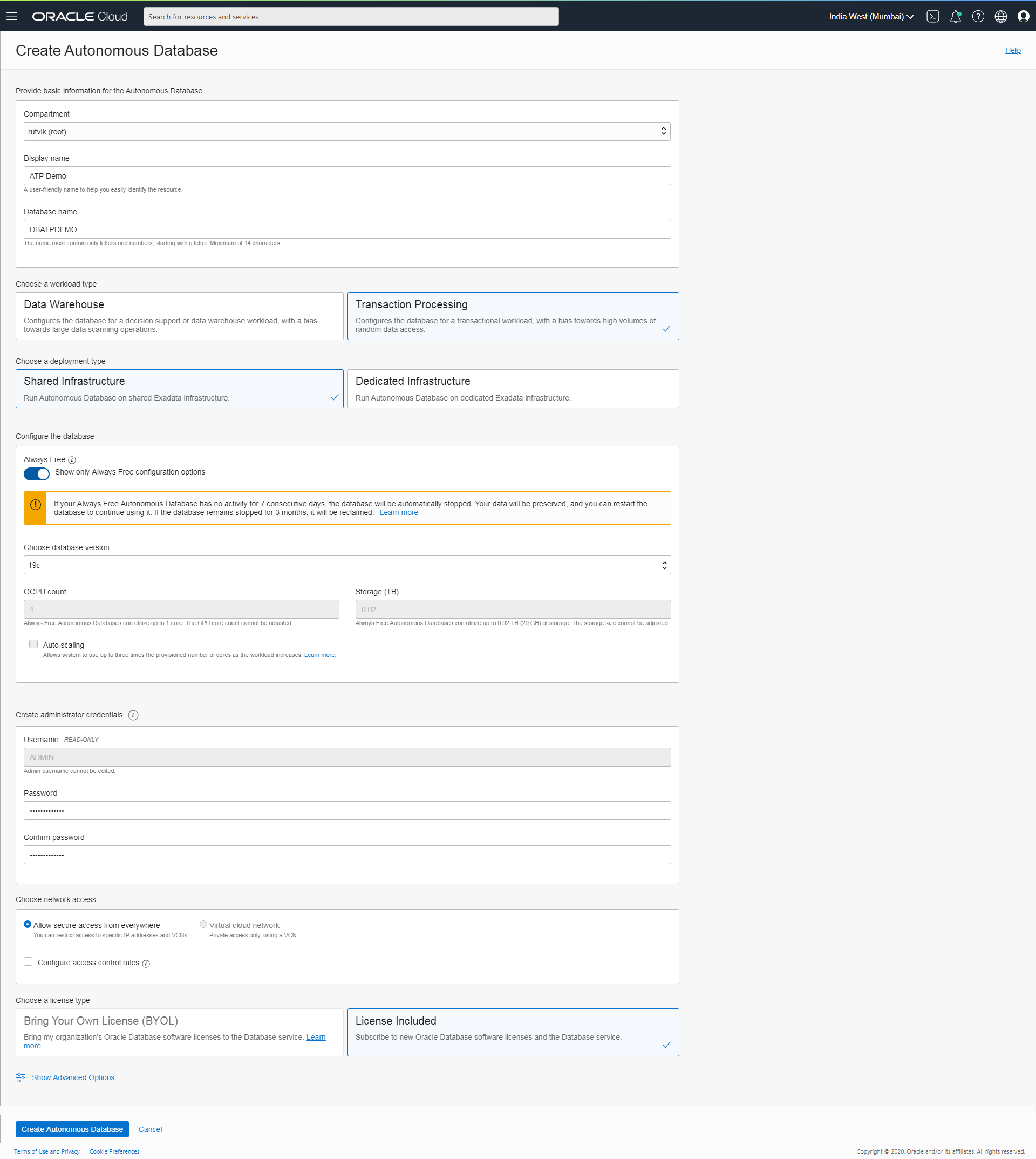This screenshot has width=1036, height=1159.
Task: Disable the Always Free toggle
Action: [37, 473]
